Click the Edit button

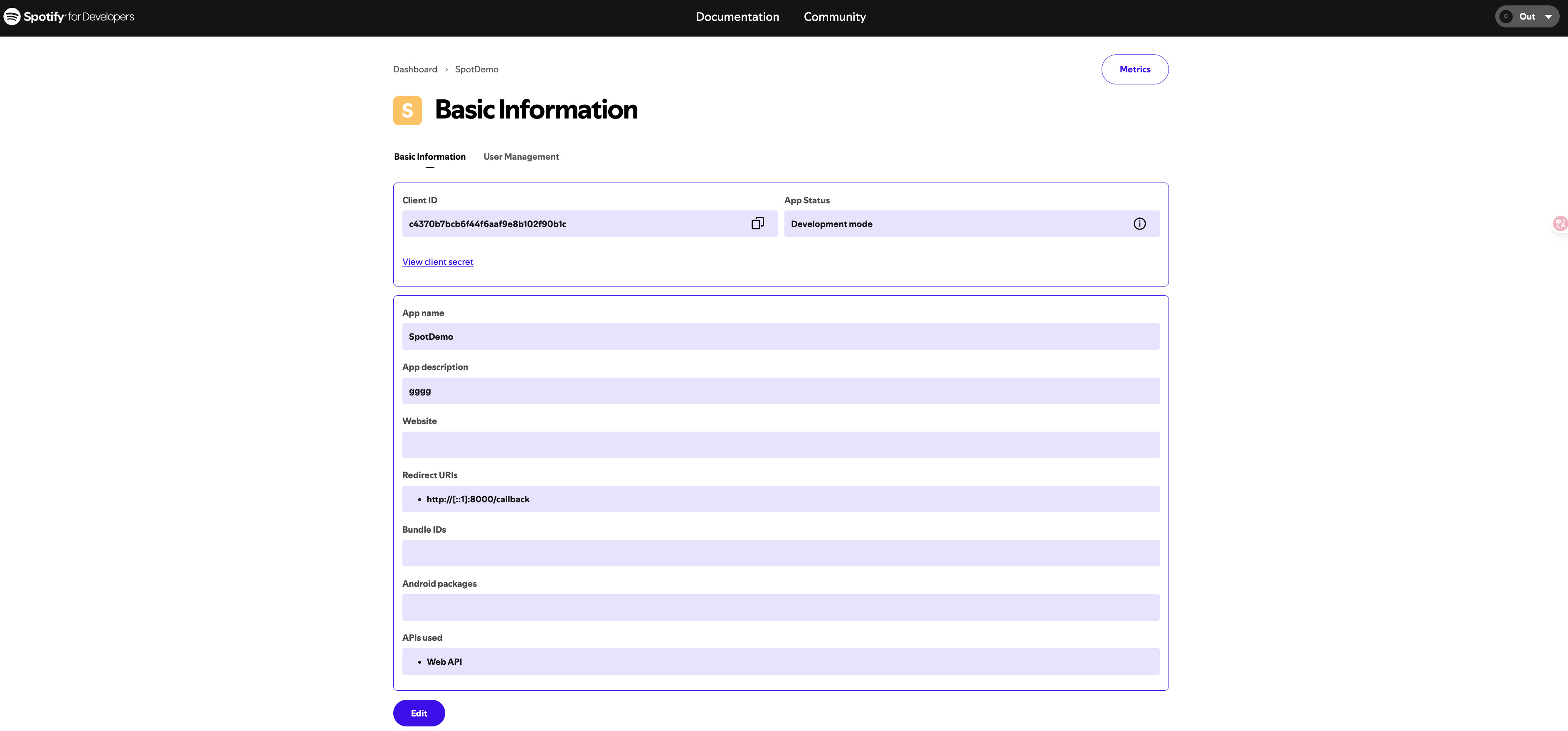(419, 713)
